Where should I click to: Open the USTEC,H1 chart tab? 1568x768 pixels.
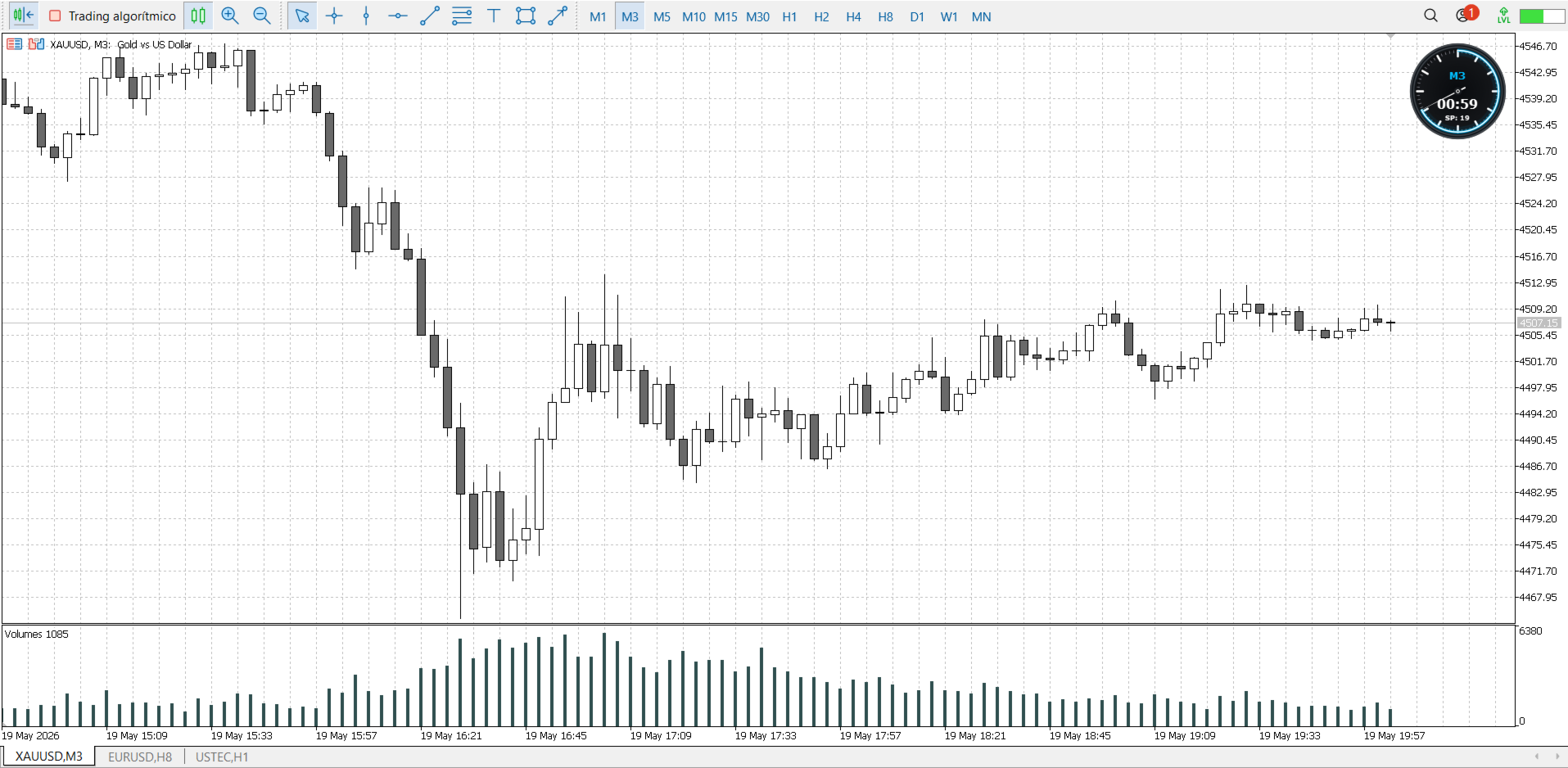222,757
